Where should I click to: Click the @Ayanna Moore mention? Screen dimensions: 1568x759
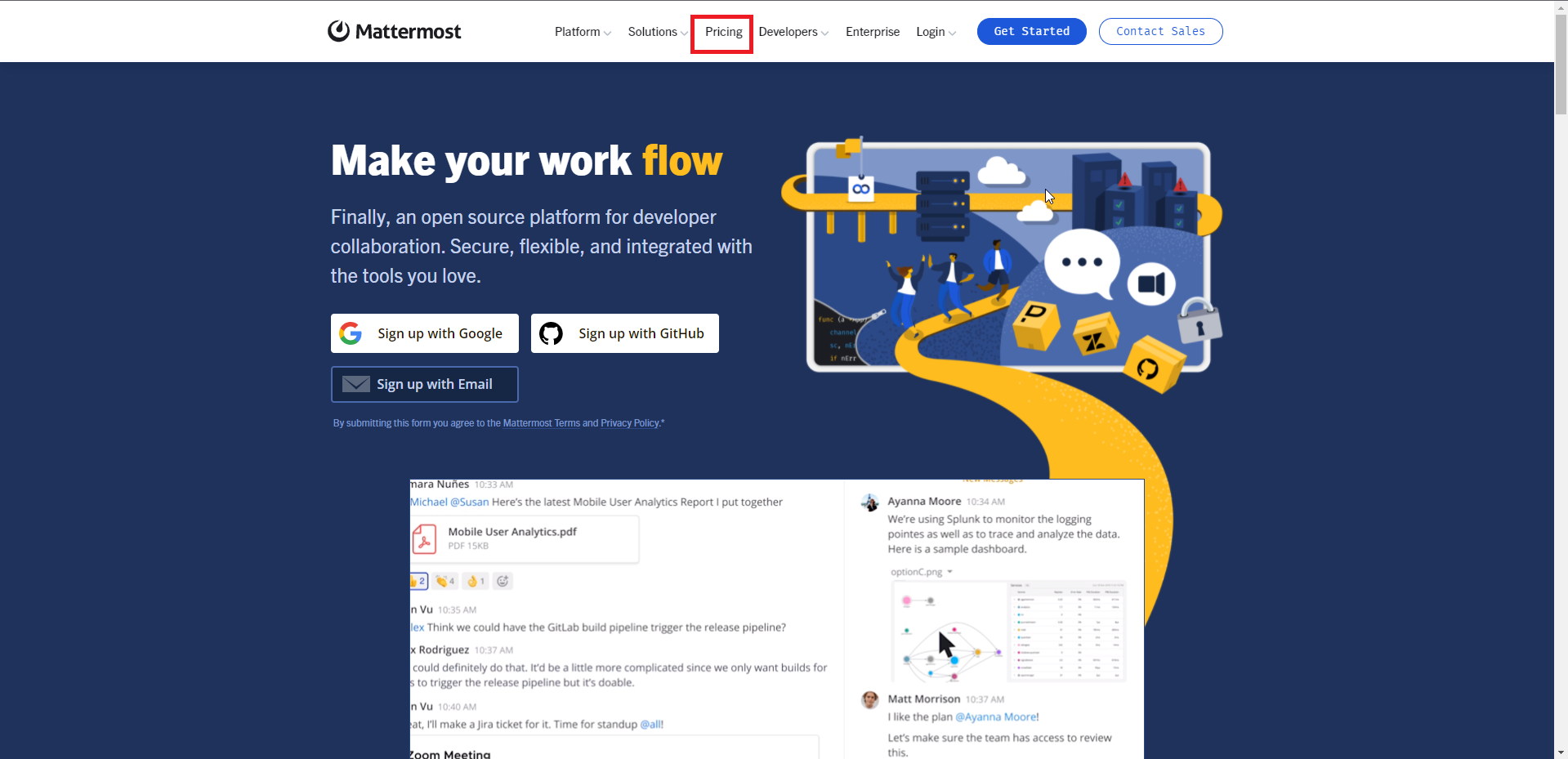(x=997, y=717)
